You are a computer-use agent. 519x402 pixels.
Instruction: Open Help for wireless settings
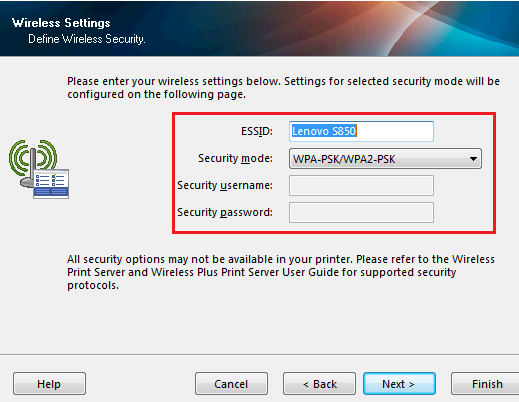pyautogui.click(x=49, y=384)
